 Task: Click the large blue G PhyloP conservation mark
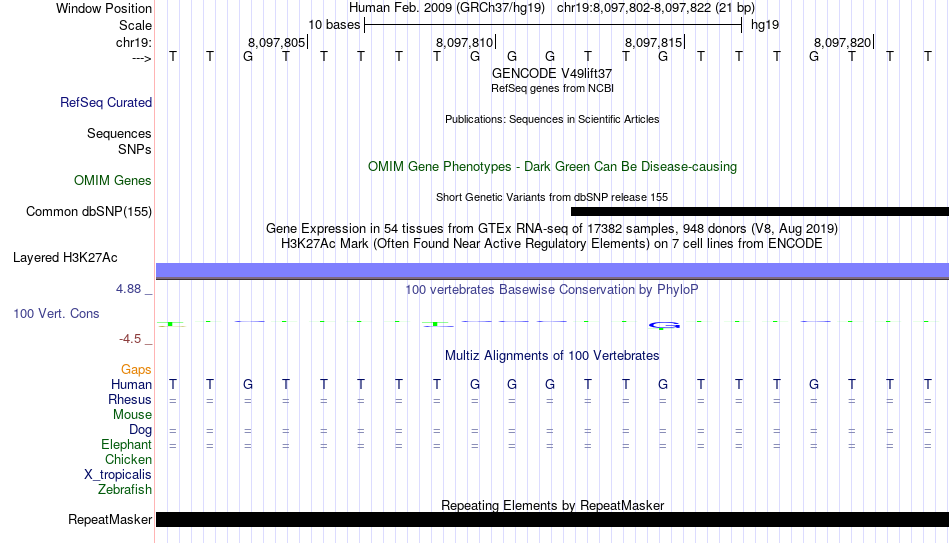664,325
